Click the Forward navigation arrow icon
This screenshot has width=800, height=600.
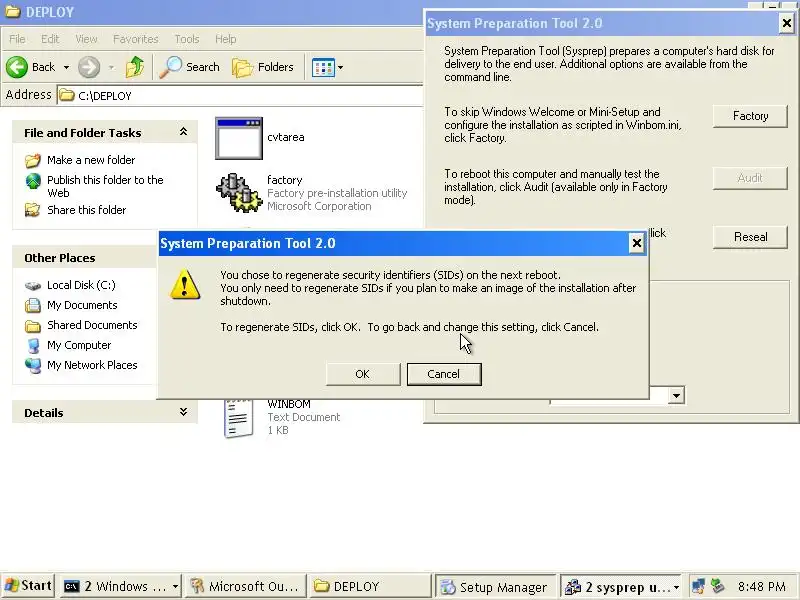coord(89,67)
